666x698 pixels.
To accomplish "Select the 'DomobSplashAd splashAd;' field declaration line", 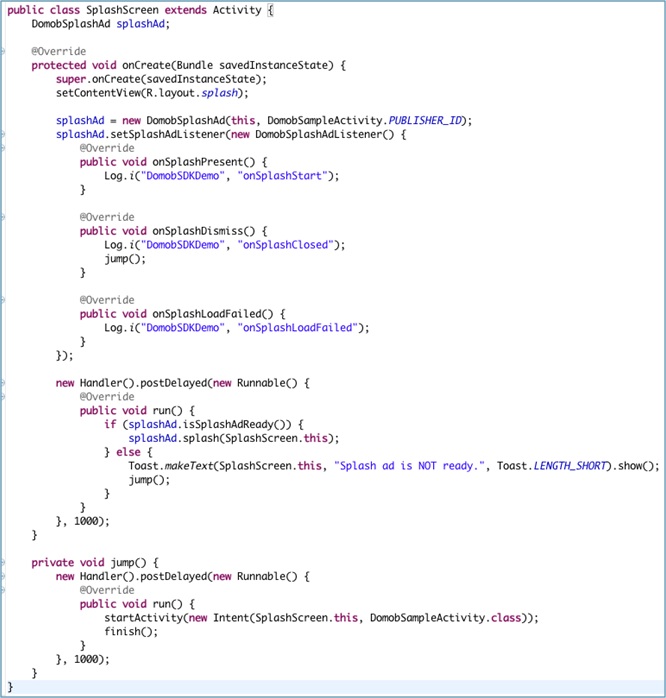I will pyautogui.click(x=101, y=24).
